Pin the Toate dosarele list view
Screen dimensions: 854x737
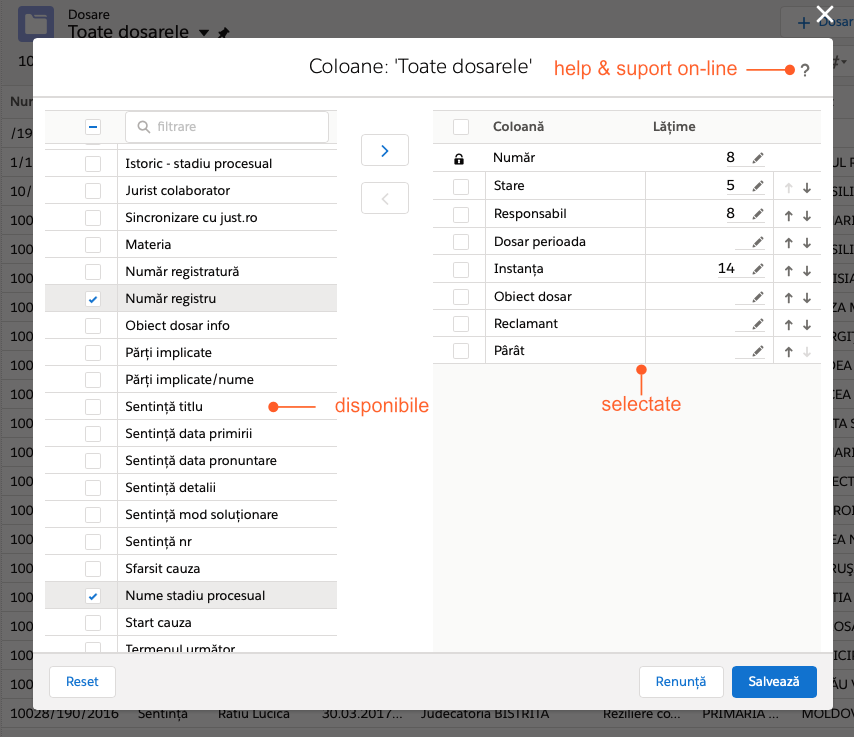coord(223,33)
